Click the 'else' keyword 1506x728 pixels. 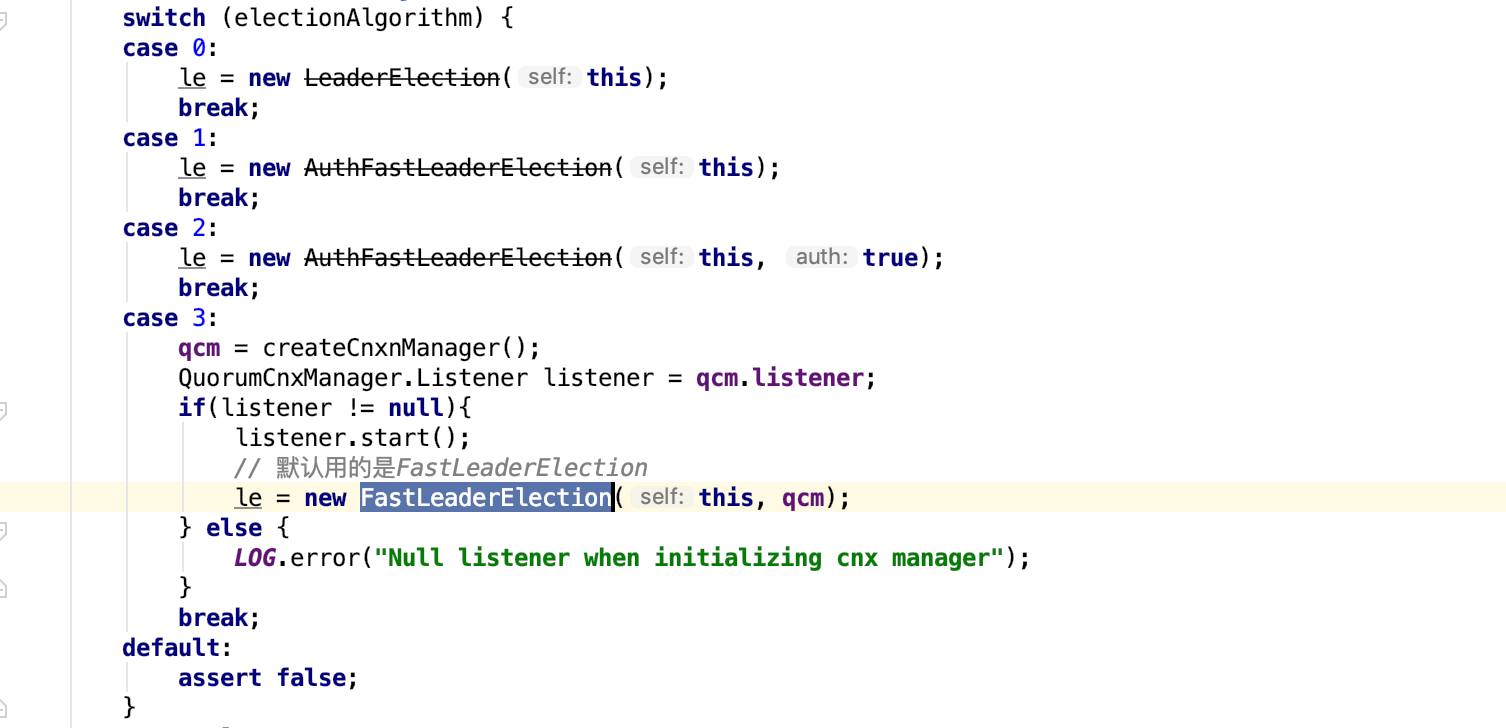[x=234, y=527]
